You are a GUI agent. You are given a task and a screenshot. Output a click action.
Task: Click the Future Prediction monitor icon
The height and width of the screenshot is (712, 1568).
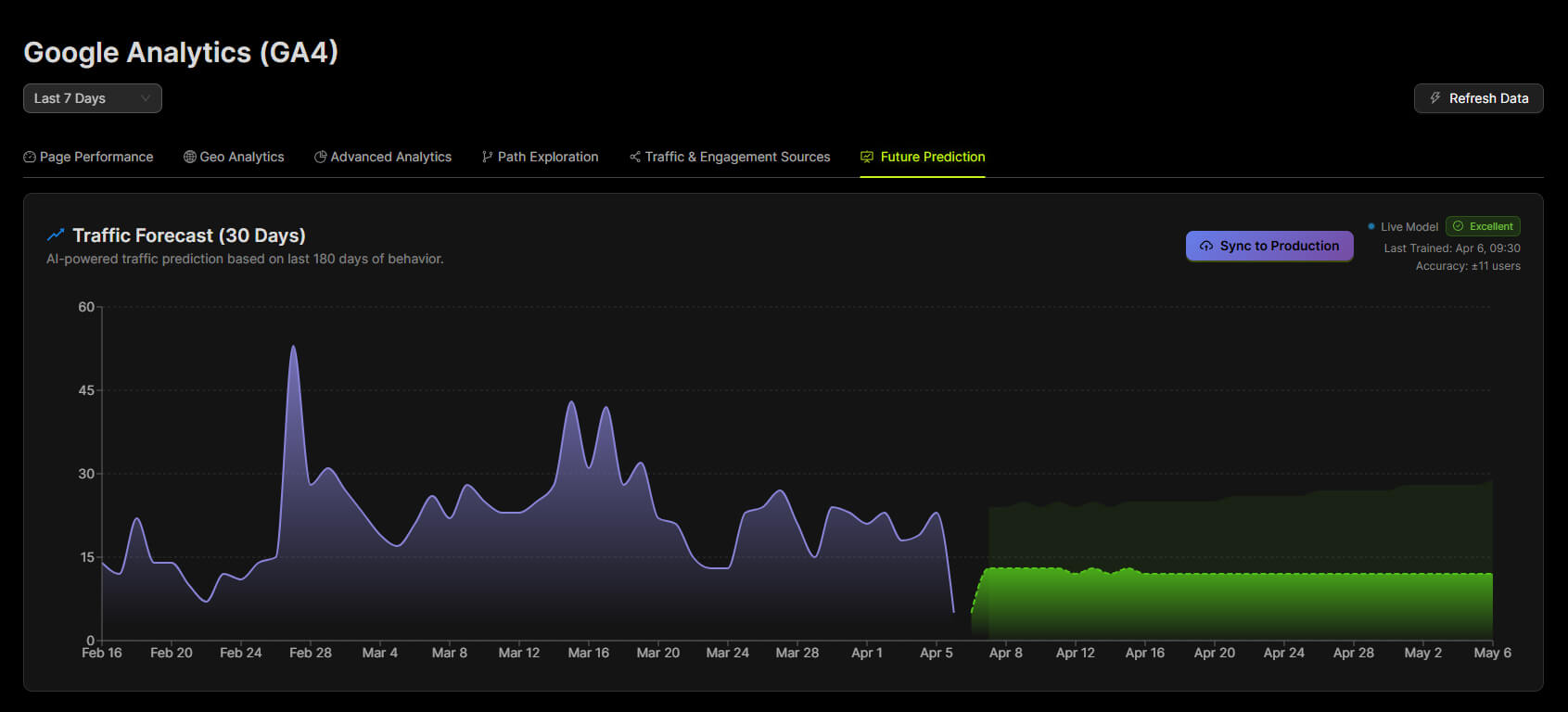pyautogui.click(x=867, y=157)
